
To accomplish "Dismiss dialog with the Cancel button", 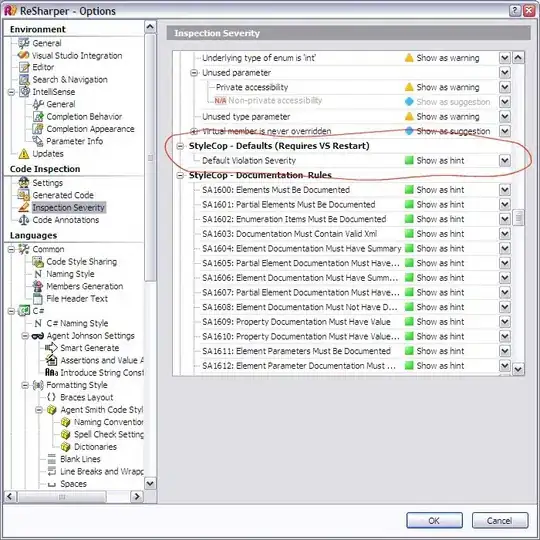I will (500, 520).
